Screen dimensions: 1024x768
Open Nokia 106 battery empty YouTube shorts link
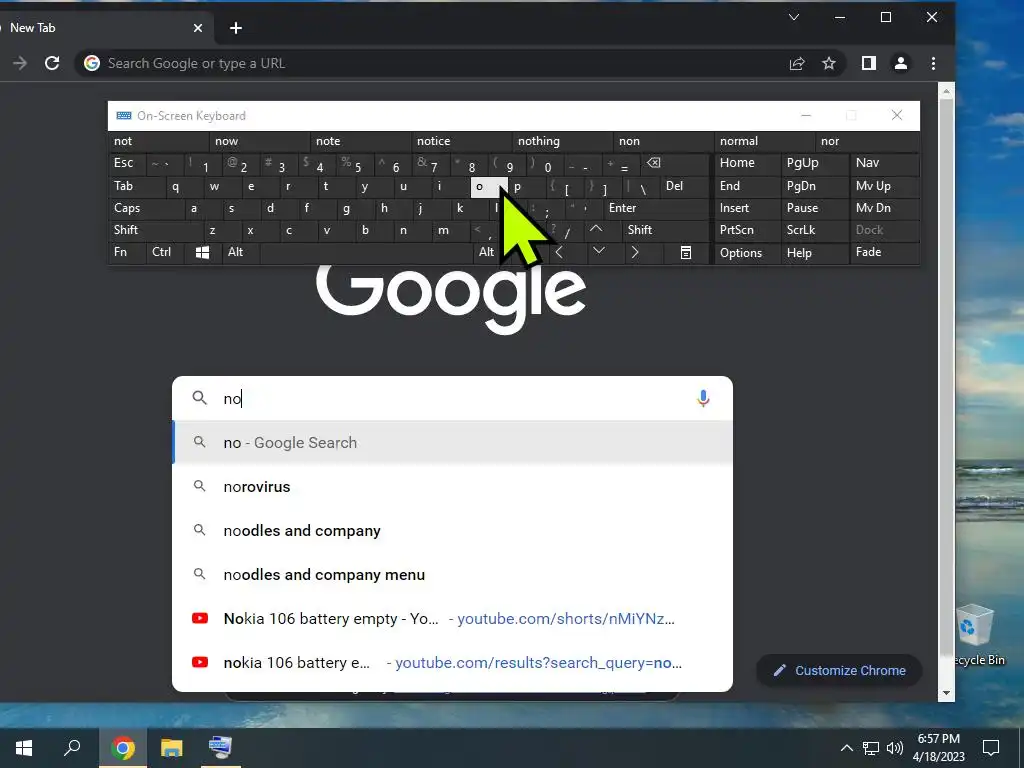tap(452, 618)
